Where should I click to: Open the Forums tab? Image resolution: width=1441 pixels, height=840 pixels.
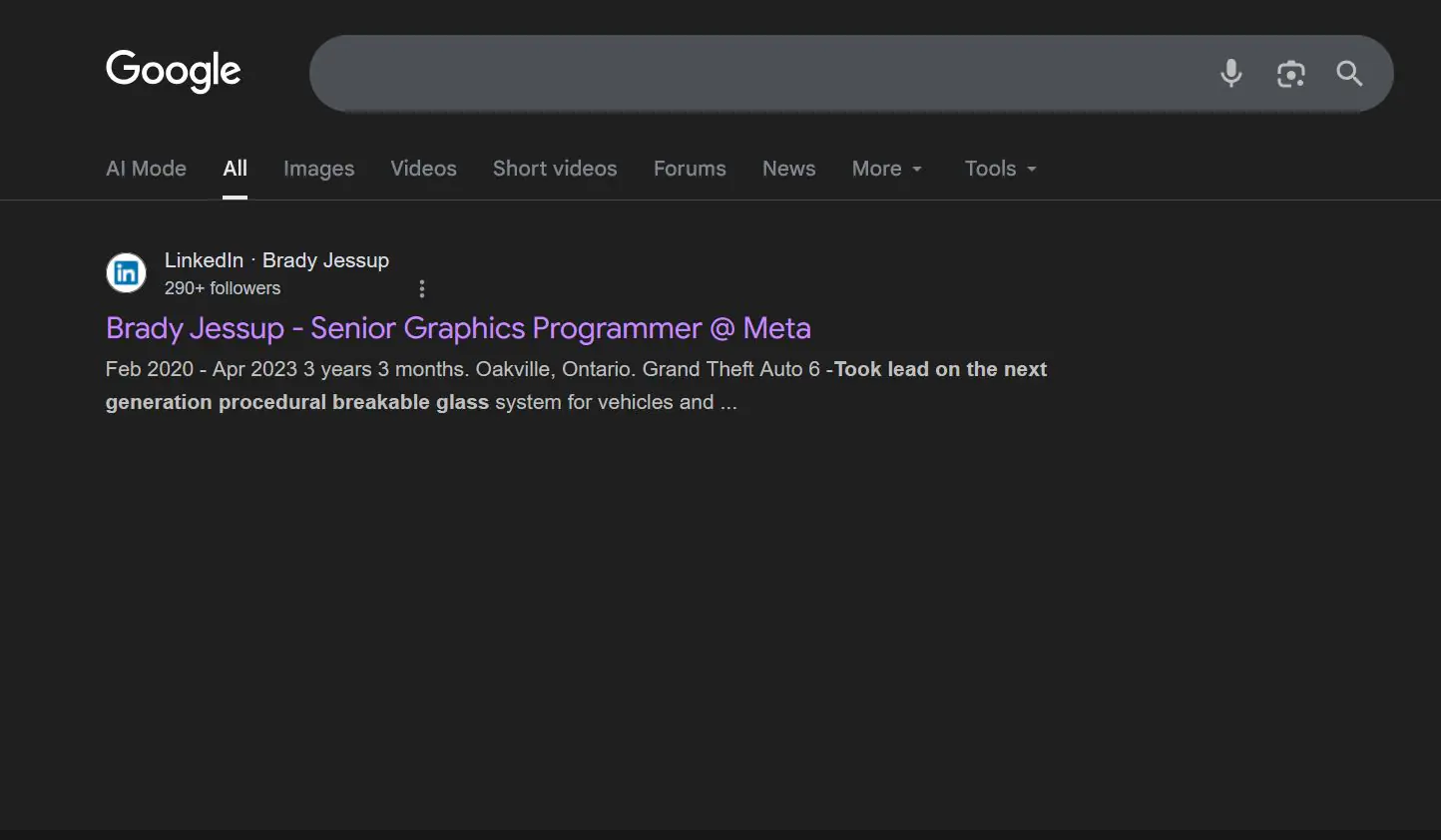pyautogui.click(x=690, y=169)
